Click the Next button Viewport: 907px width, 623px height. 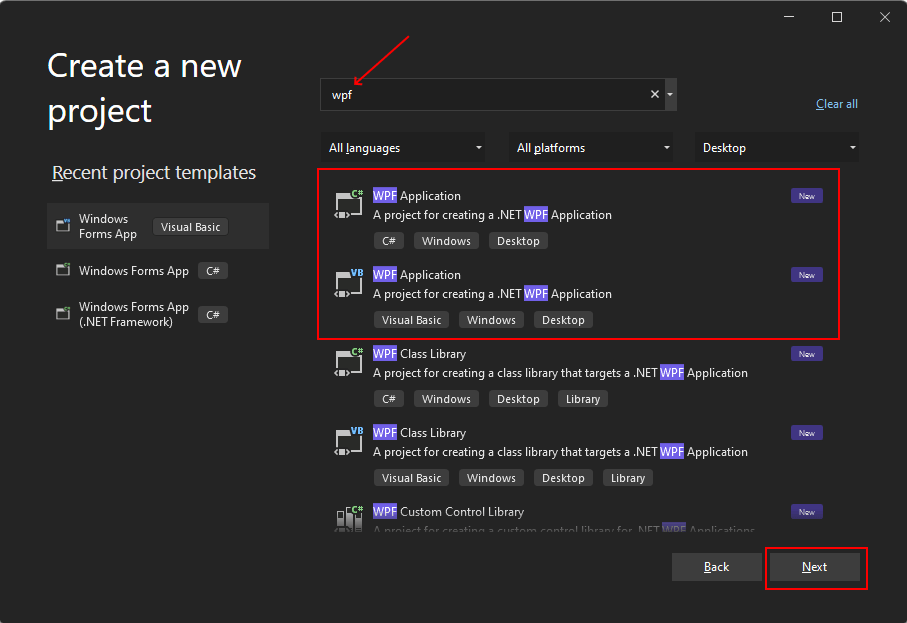tap(815, 567)
